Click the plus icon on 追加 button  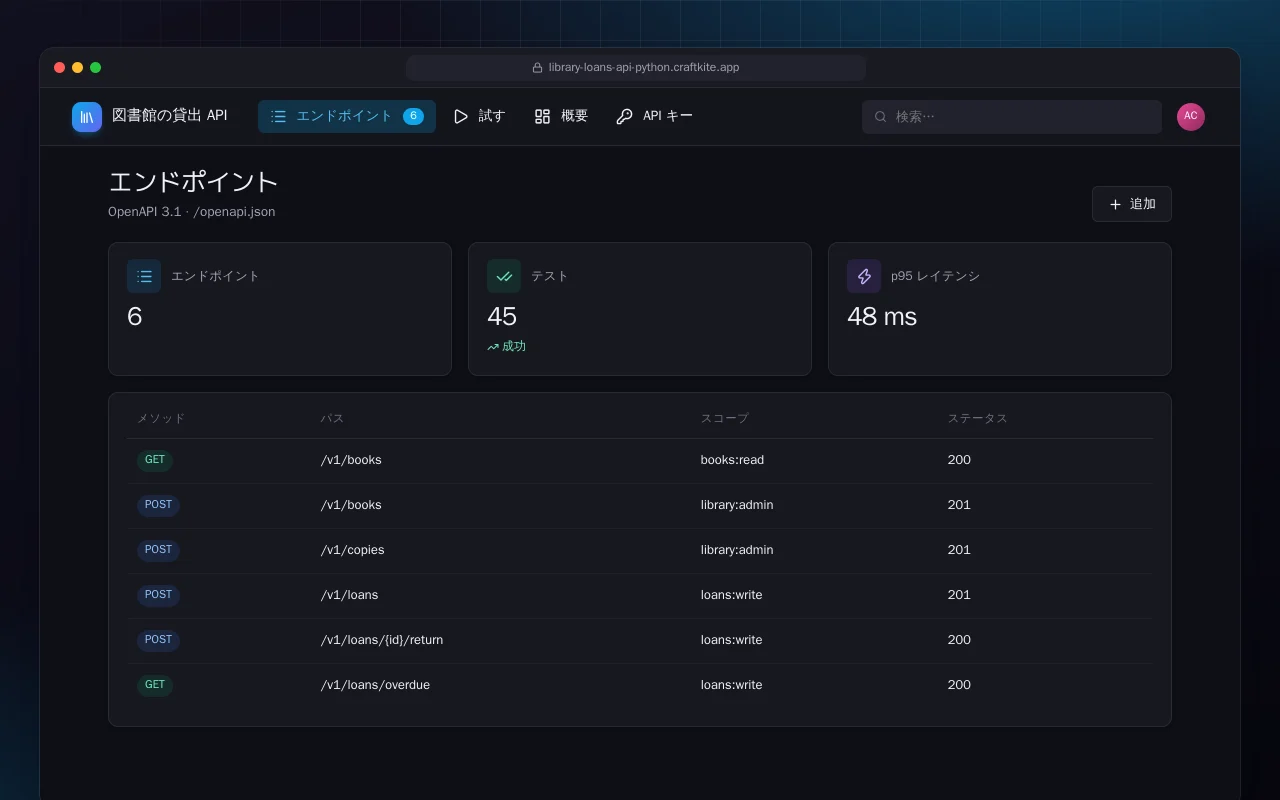click(x=1116, y=204)
